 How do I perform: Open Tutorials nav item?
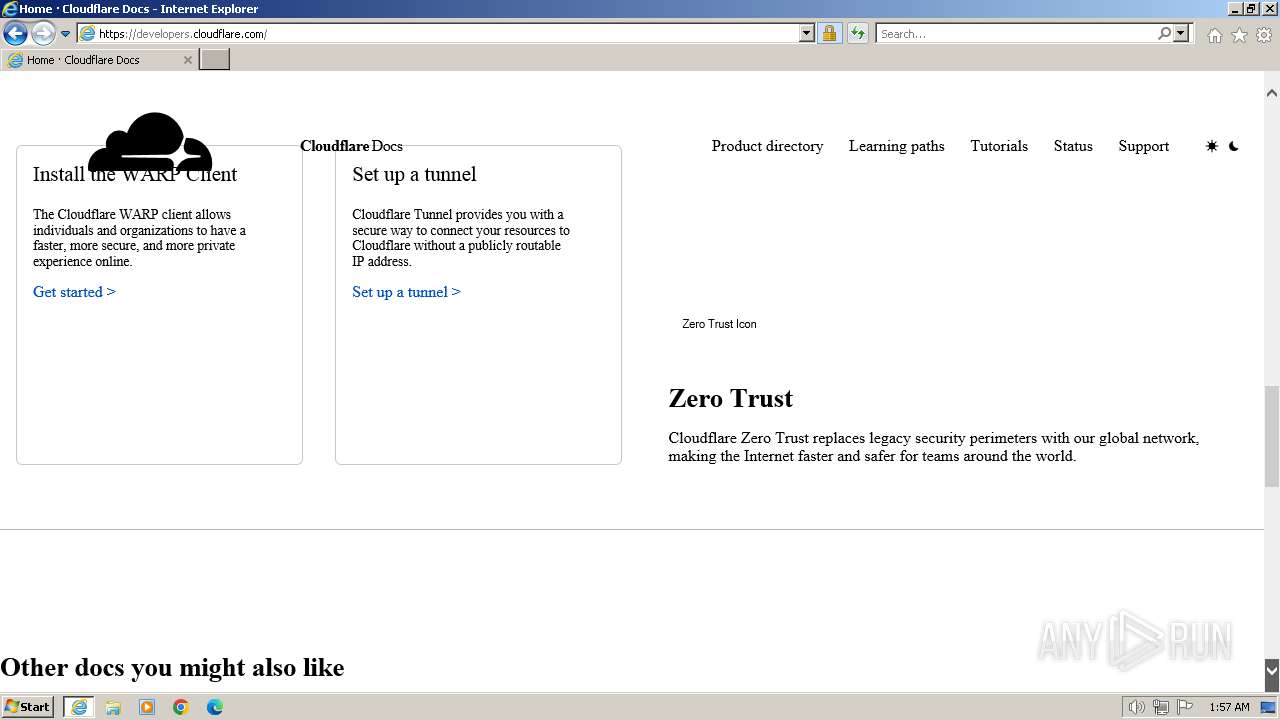[998, 146]
